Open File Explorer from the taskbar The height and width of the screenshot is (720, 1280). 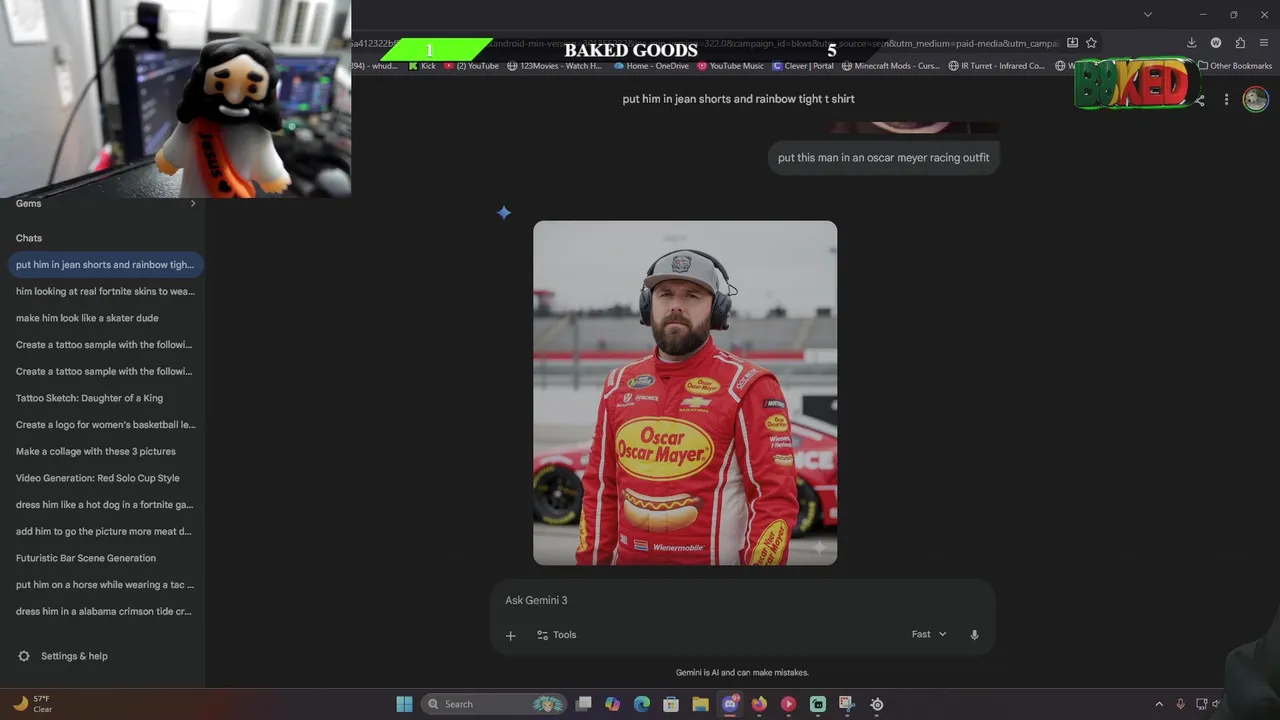point(700,704)
